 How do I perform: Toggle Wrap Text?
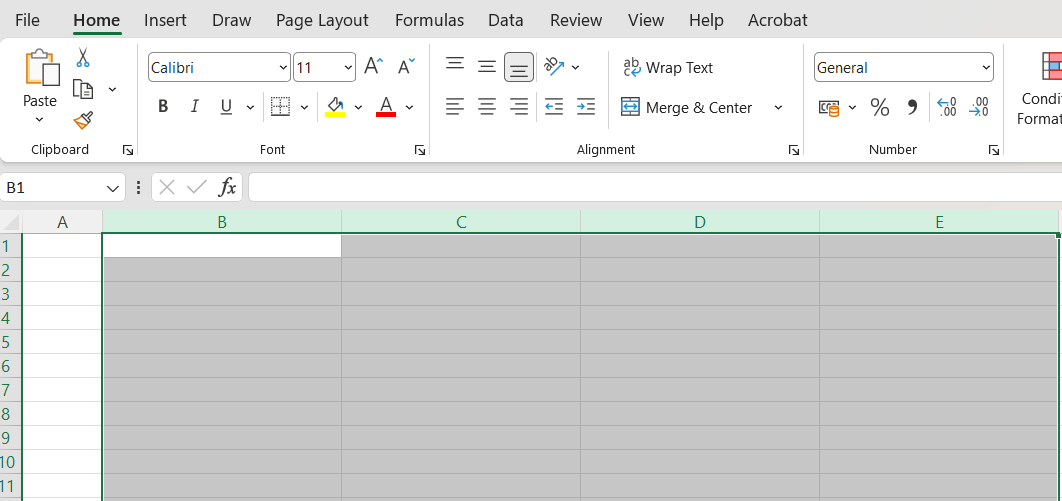tap(668, 68)
